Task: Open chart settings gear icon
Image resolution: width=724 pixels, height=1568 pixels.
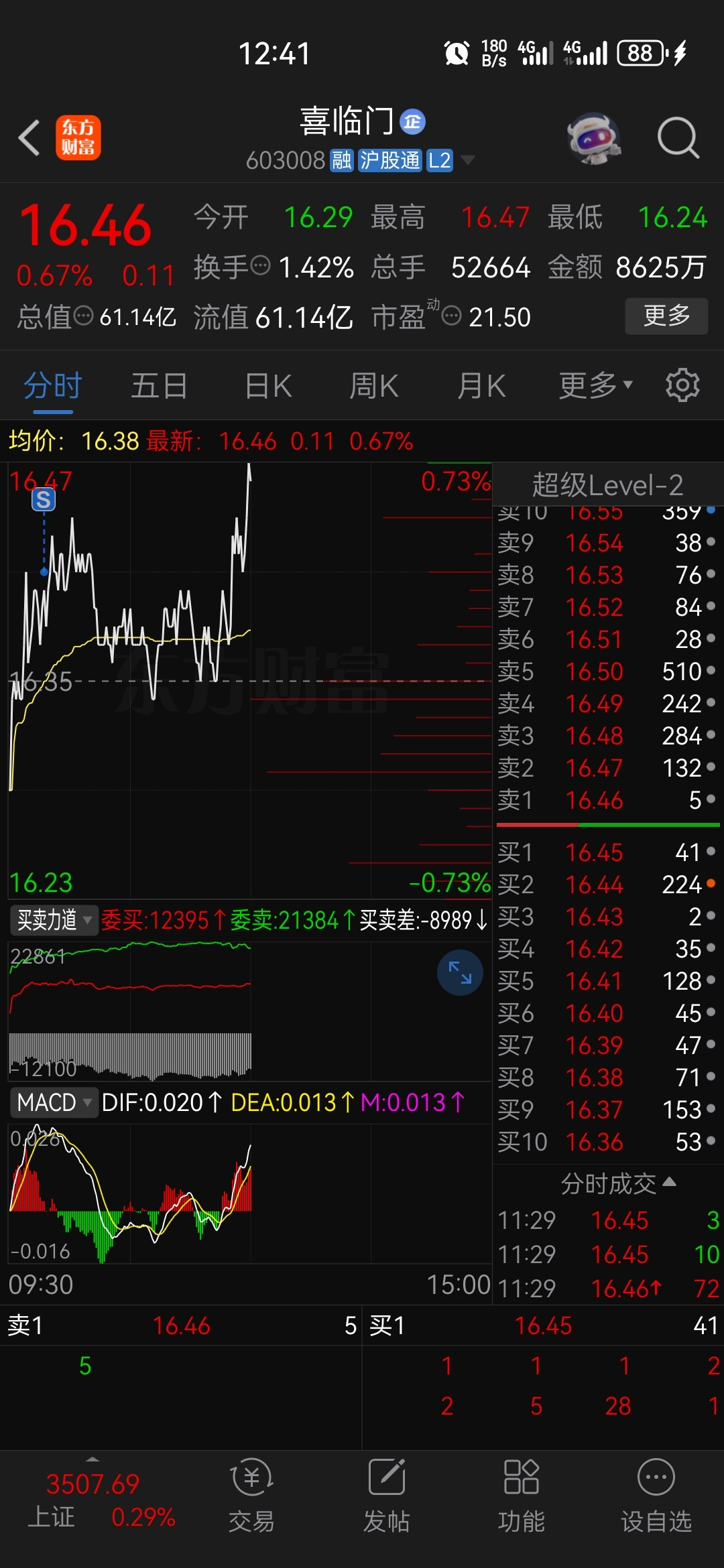Action: tap(682, 385)
